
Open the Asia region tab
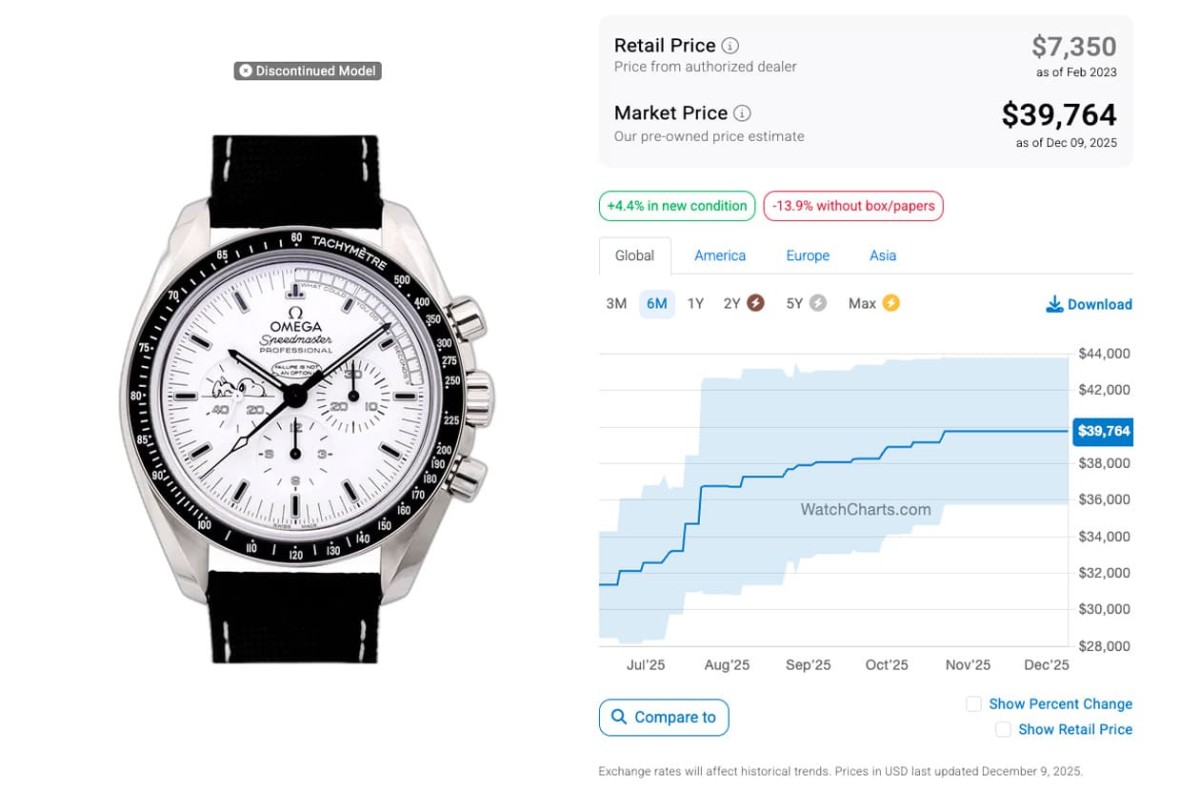click(x=882, y=256)
